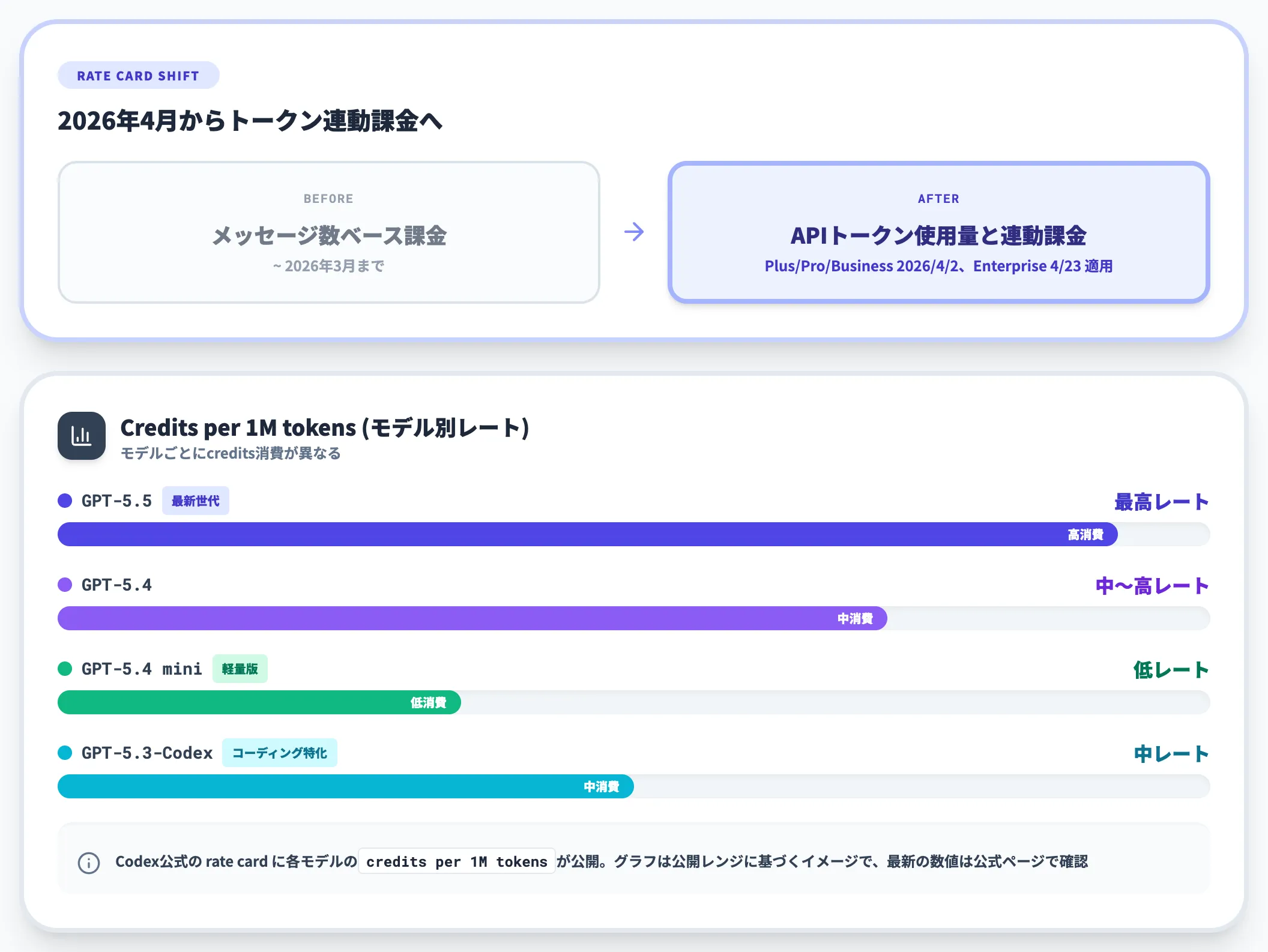Click the arrow between BEFORE and AFTER cards

point(634,232)
